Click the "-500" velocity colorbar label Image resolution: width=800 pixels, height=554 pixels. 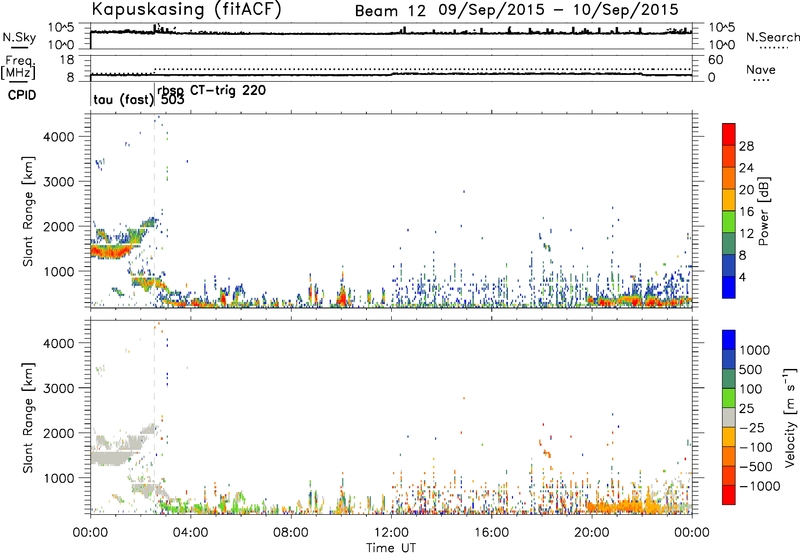[x=756, y=467]
